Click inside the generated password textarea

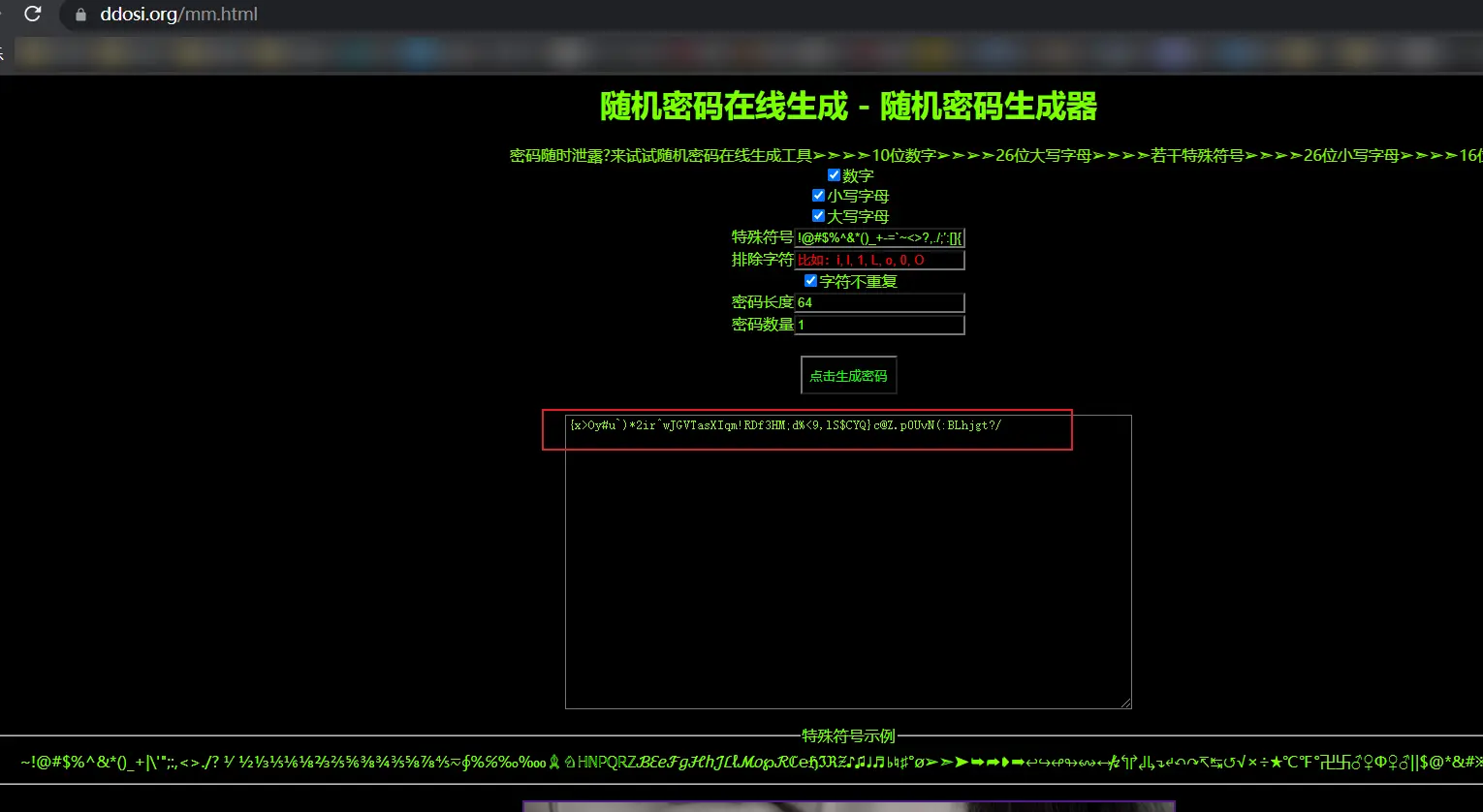click(x=848, y=562)
